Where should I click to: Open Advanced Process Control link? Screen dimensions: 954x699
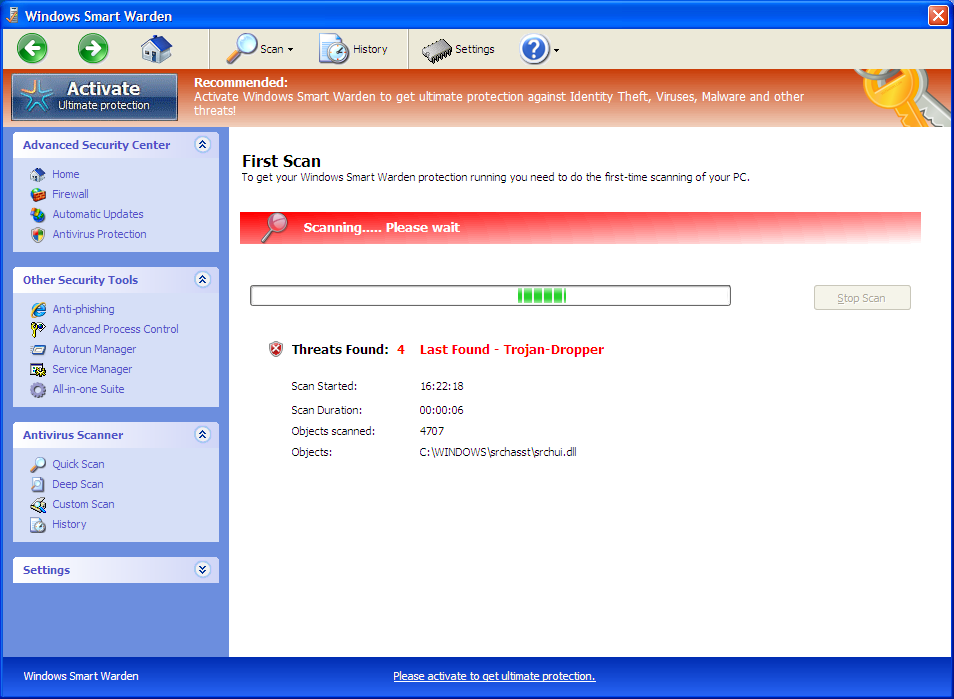(x=116, y=329)
